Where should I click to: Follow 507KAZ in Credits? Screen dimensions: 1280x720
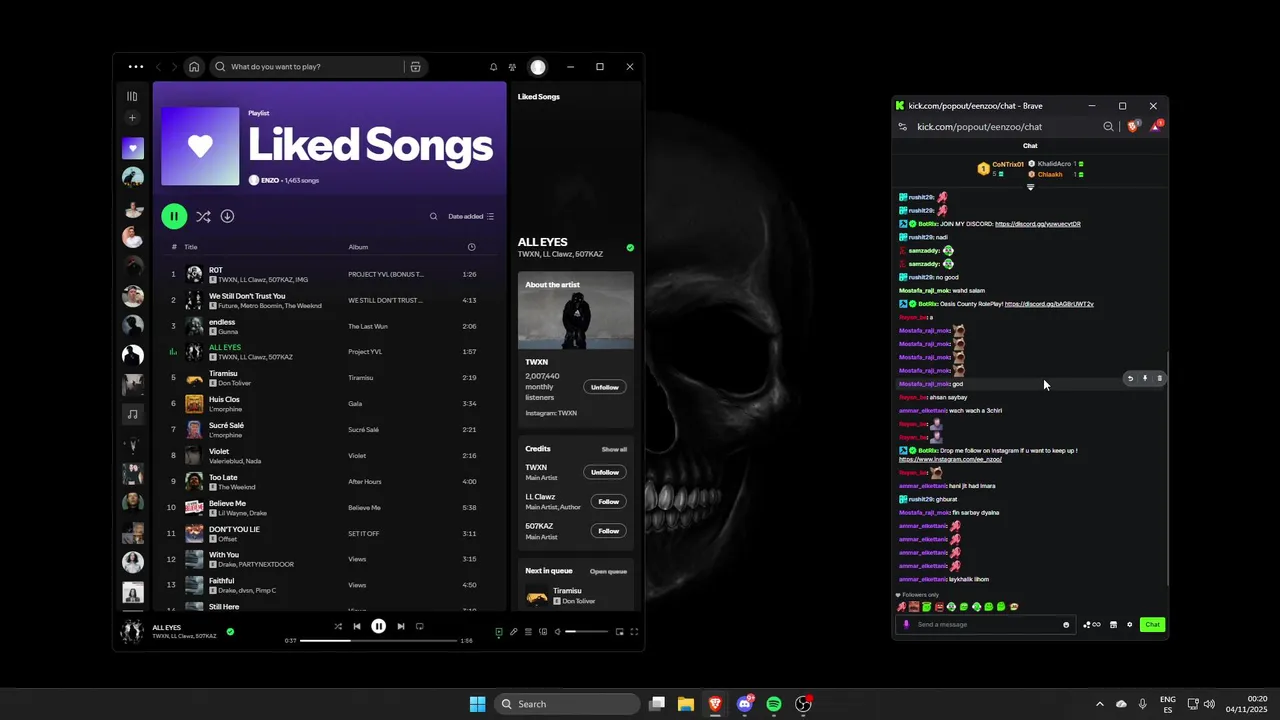click(608, 531)
